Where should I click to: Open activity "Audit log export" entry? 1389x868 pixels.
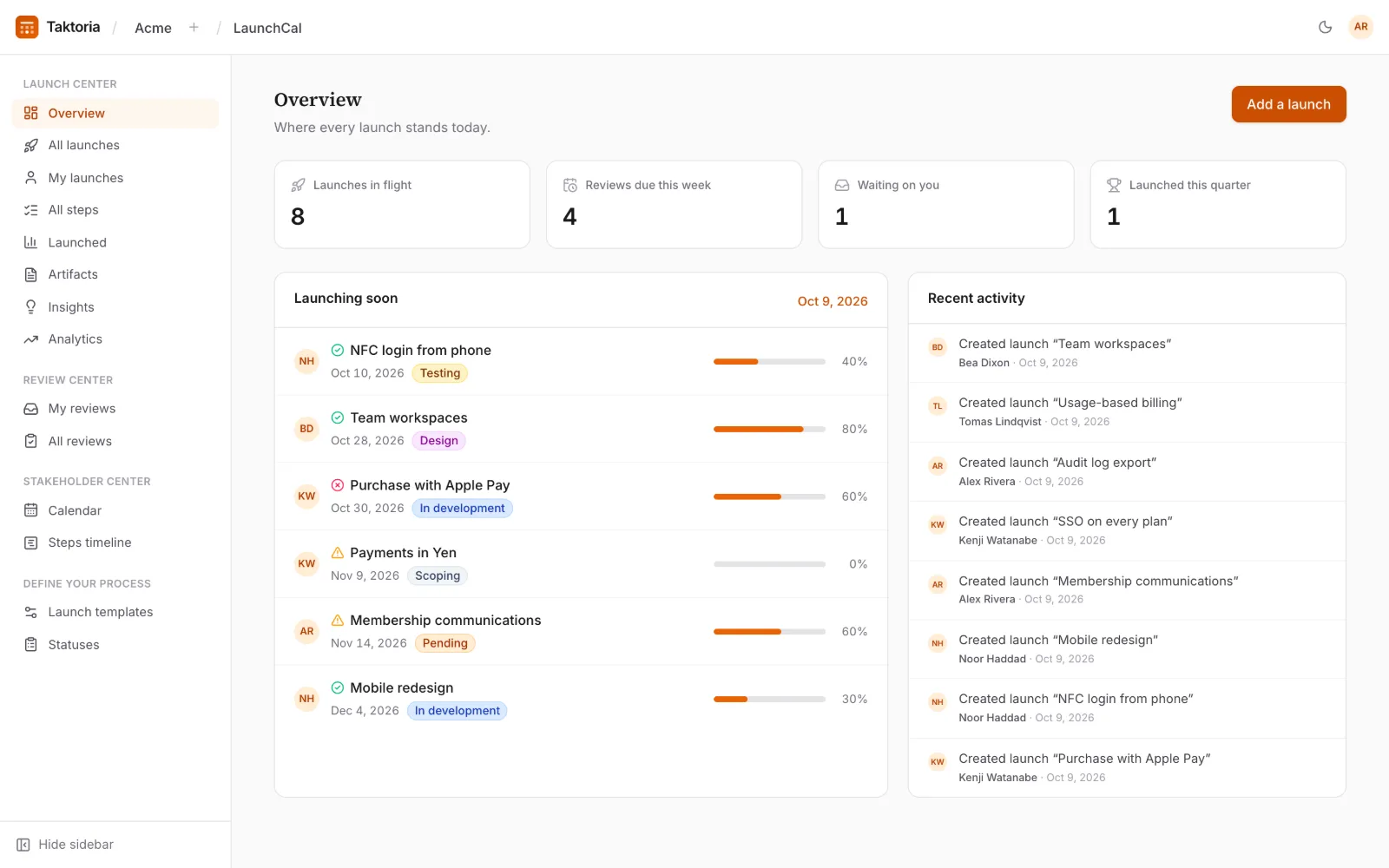1127,471
